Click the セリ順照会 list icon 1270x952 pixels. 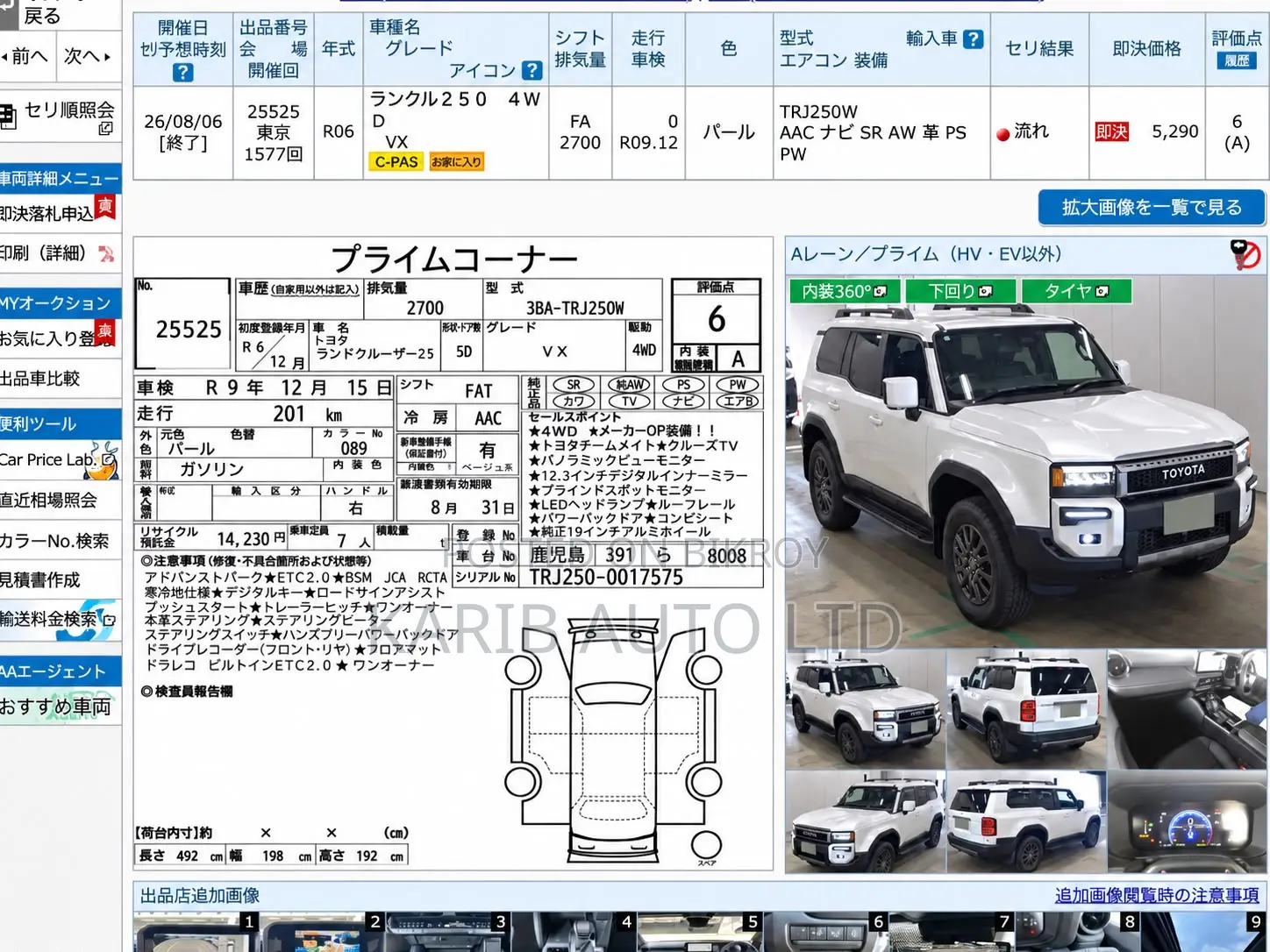pyautogui.click(x=8, y=117)
